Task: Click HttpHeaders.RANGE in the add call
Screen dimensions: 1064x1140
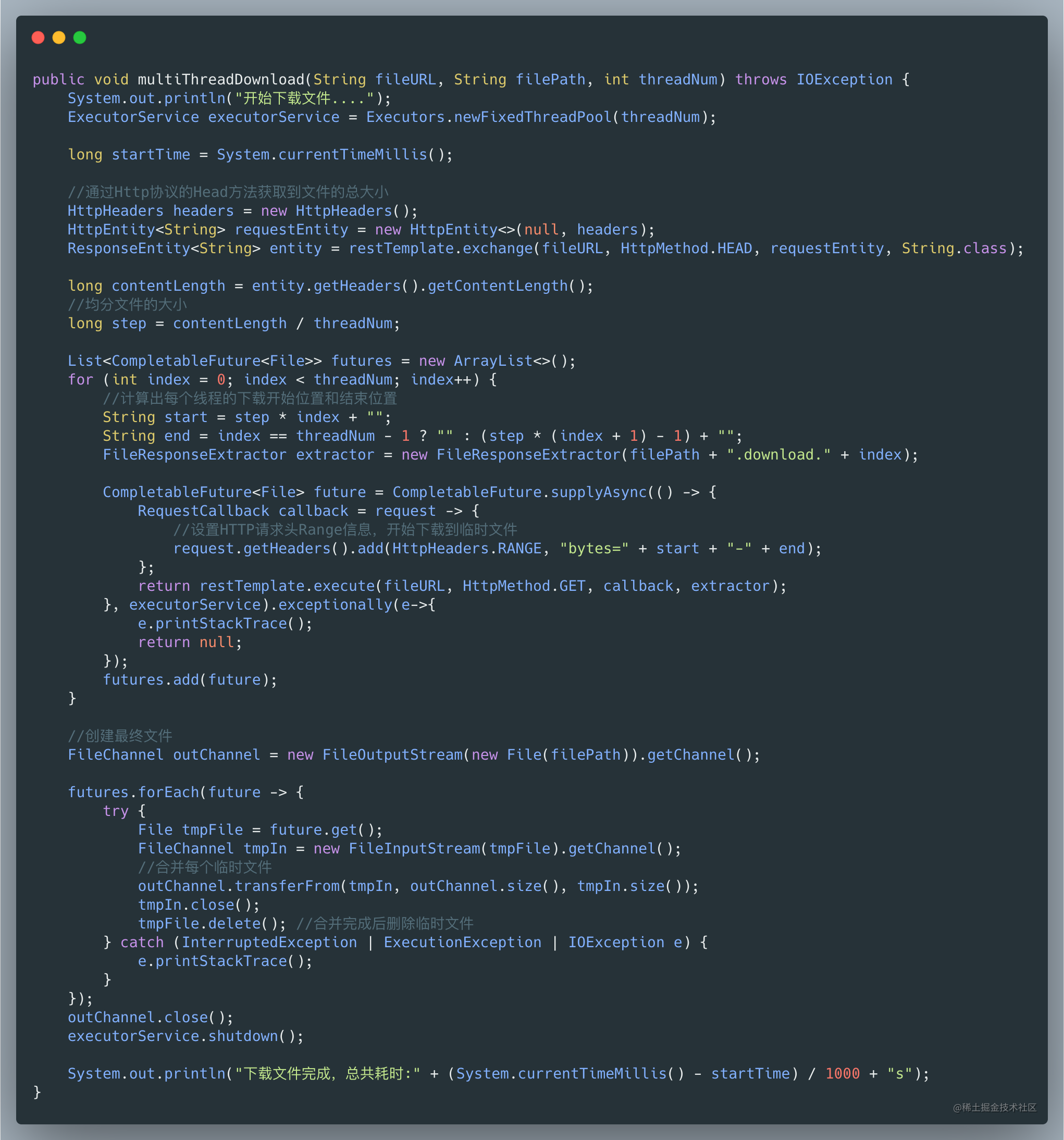Action: coord(467,548)
